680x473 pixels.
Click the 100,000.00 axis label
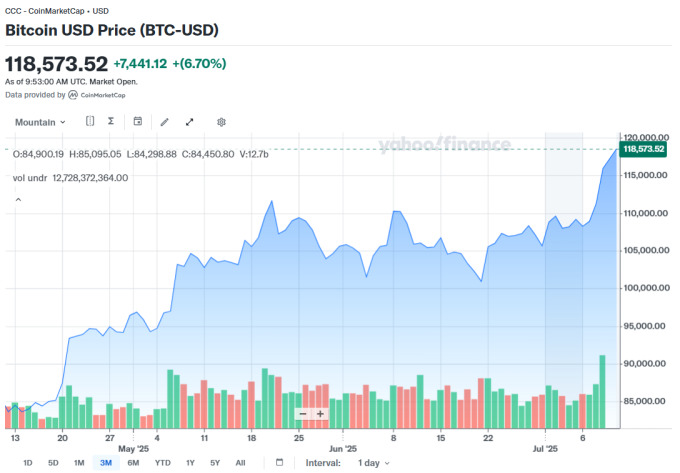click(x=646, y=288)
